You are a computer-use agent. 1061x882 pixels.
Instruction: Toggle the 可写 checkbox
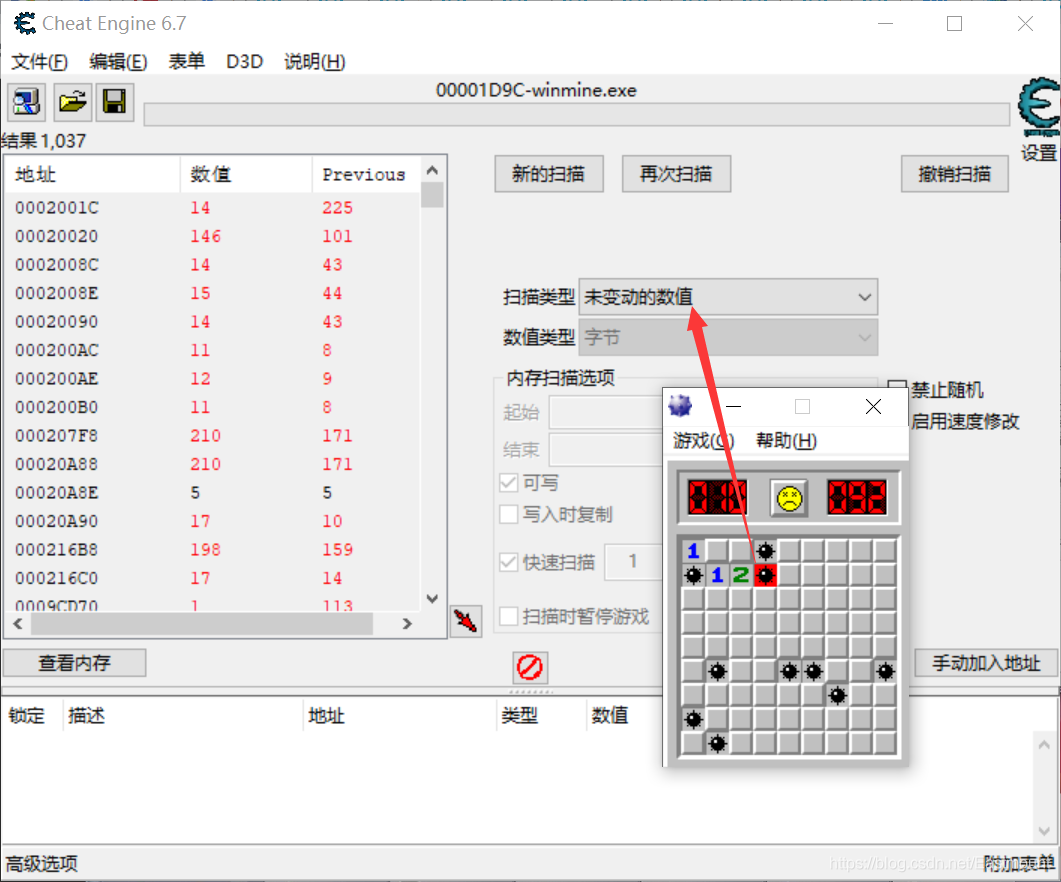[x=508, y=483]
